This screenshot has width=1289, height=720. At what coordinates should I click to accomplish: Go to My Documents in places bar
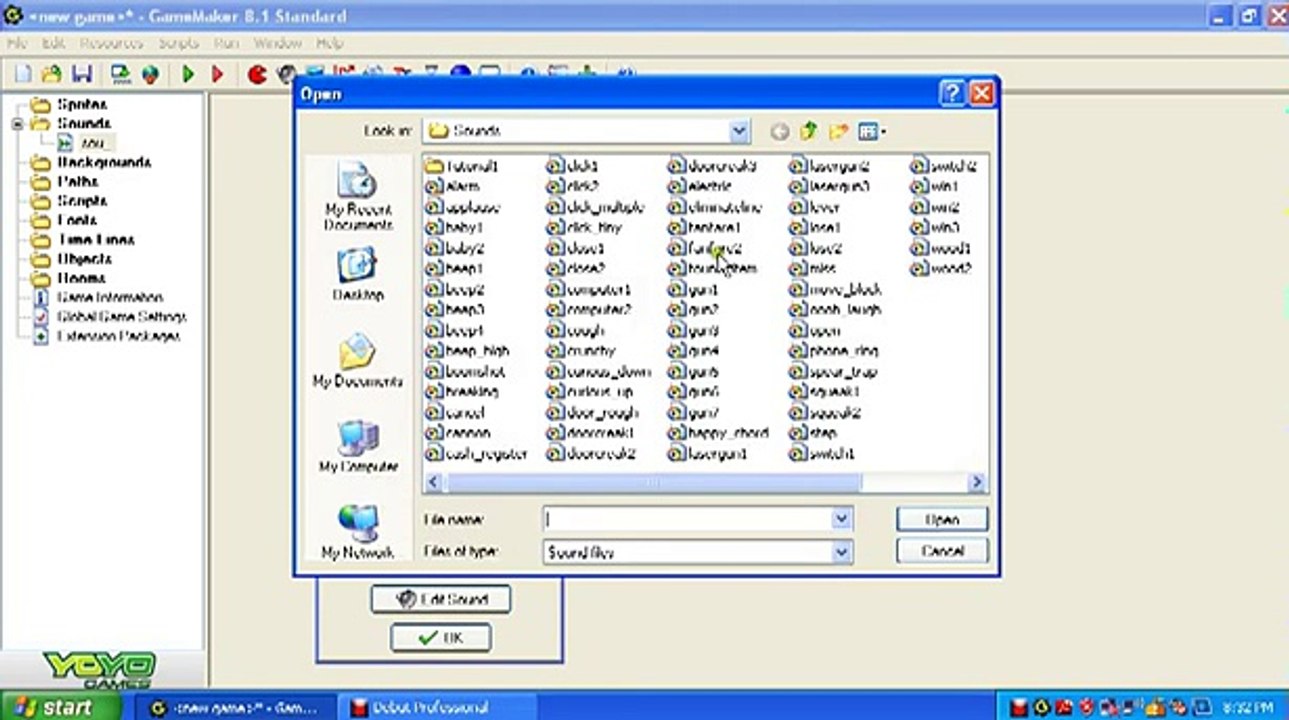pos(357,361)
